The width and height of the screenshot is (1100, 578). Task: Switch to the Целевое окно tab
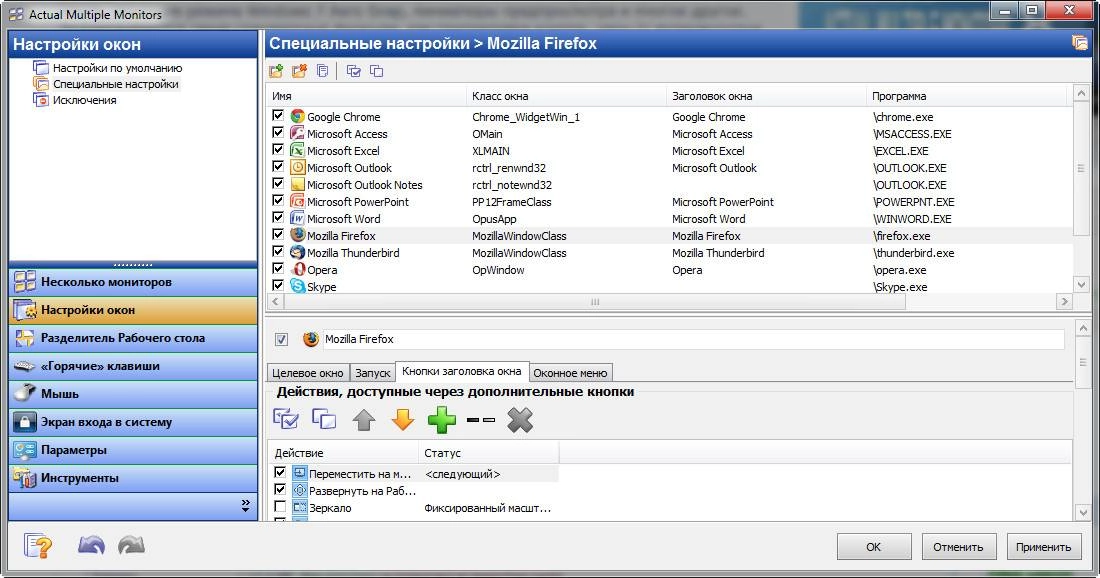pyautogui.click(x=308, y=373)
